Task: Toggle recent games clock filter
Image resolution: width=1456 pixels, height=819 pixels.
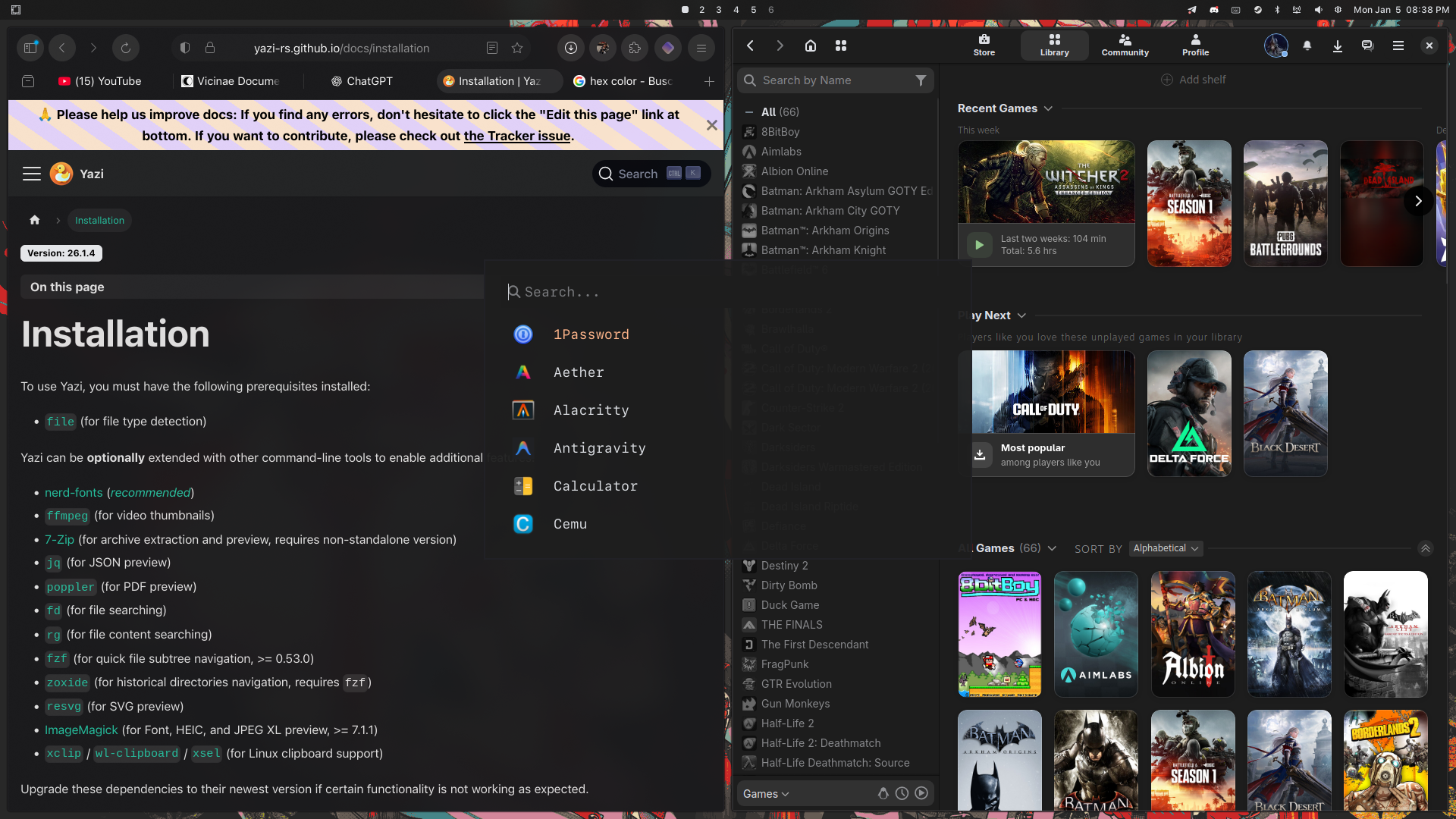Action: pyautogui.click(x=902, y=793)
